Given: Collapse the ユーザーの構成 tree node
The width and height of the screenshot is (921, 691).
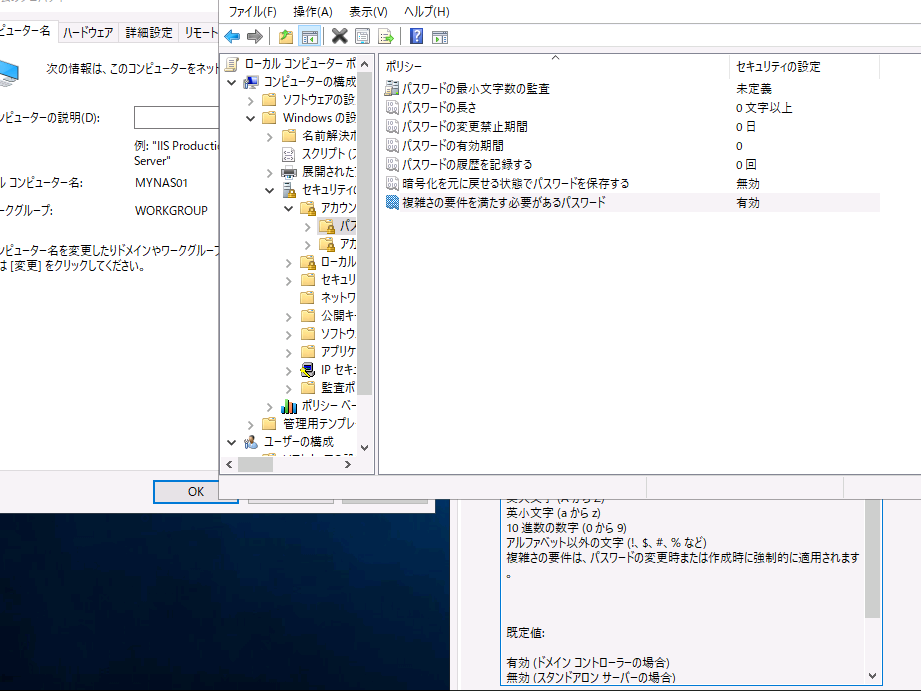Looking at the screenshot, I should [x=232, y=442].
